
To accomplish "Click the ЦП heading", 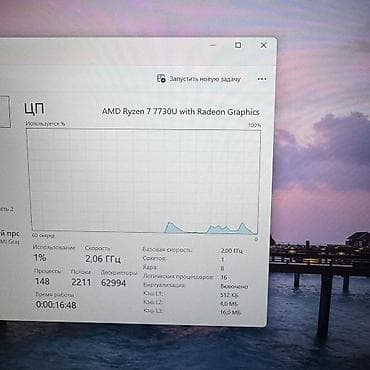I will point(34,109).
